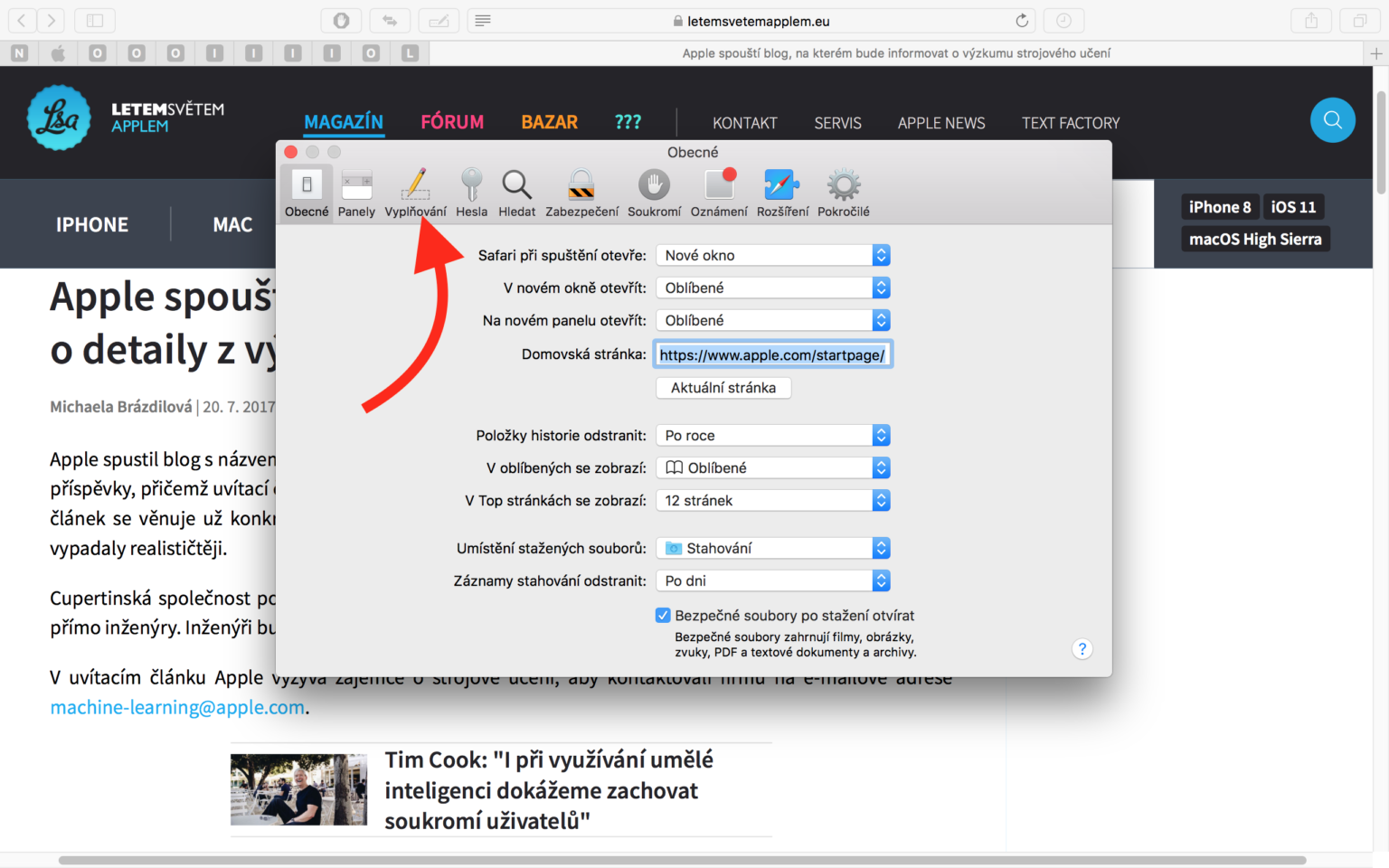This screenshot has width=1389, height=868.
Task: Click the Letem světem Applem logo
Action: (x=126, y=118)
